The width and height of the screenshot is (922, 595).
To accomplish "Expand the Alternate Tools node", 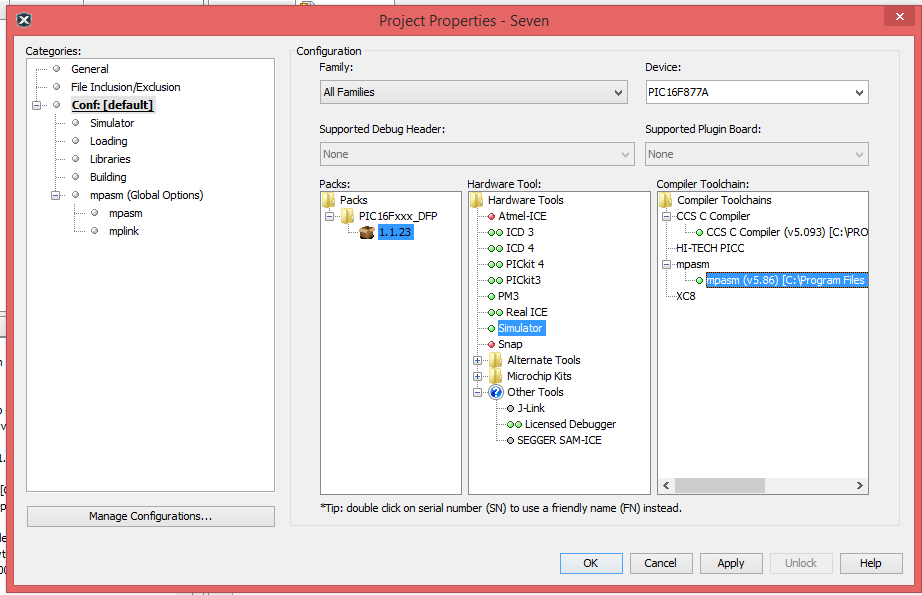I will (x=477, y=360).
